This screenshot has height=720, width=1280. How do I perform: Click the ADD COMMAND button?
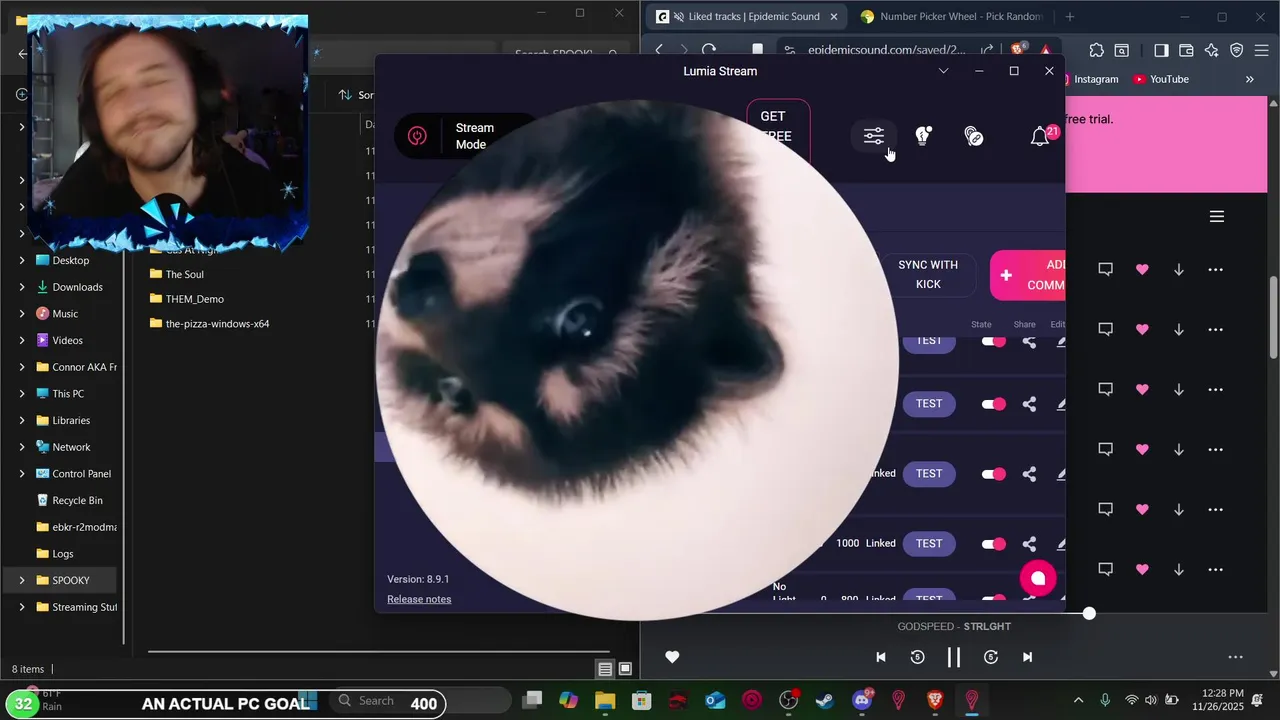point(1028,275)
